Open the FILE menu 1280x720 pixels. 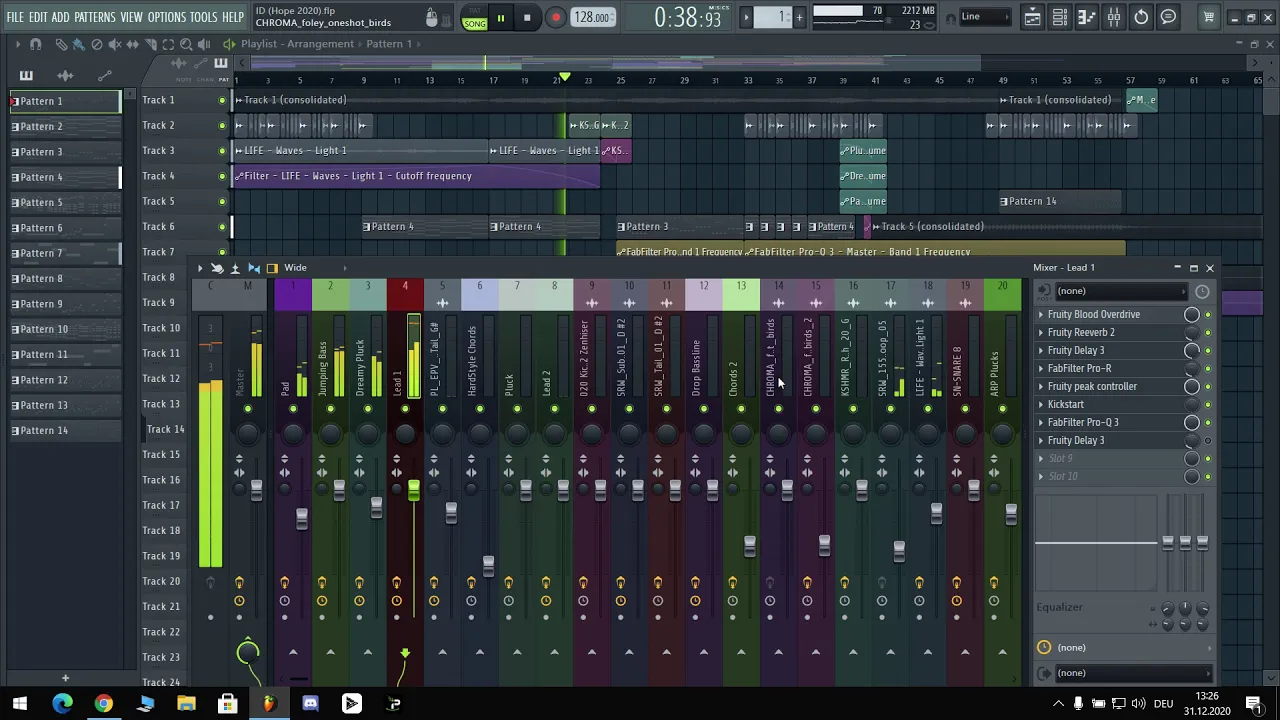[x=15, y=18]
